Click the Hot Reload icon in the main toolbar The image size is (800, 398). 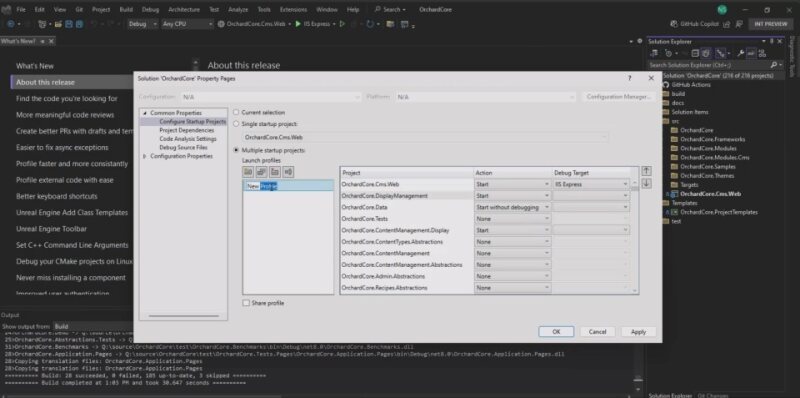click(x=370, y=24)
